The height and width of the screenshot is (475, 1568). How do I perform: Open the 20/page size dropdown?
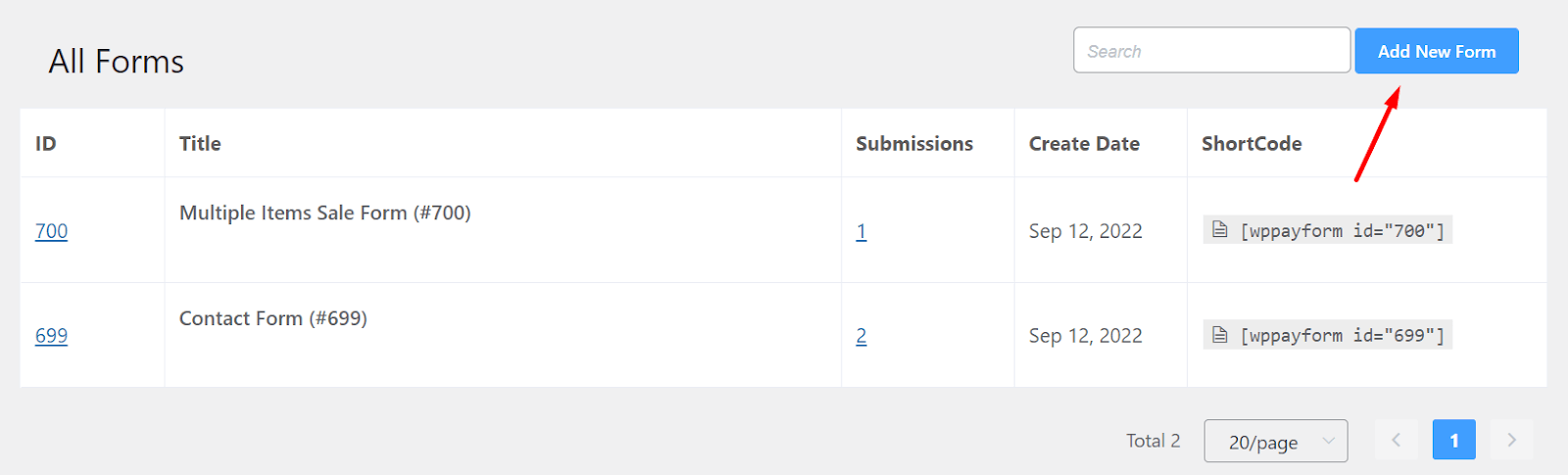1275,442
